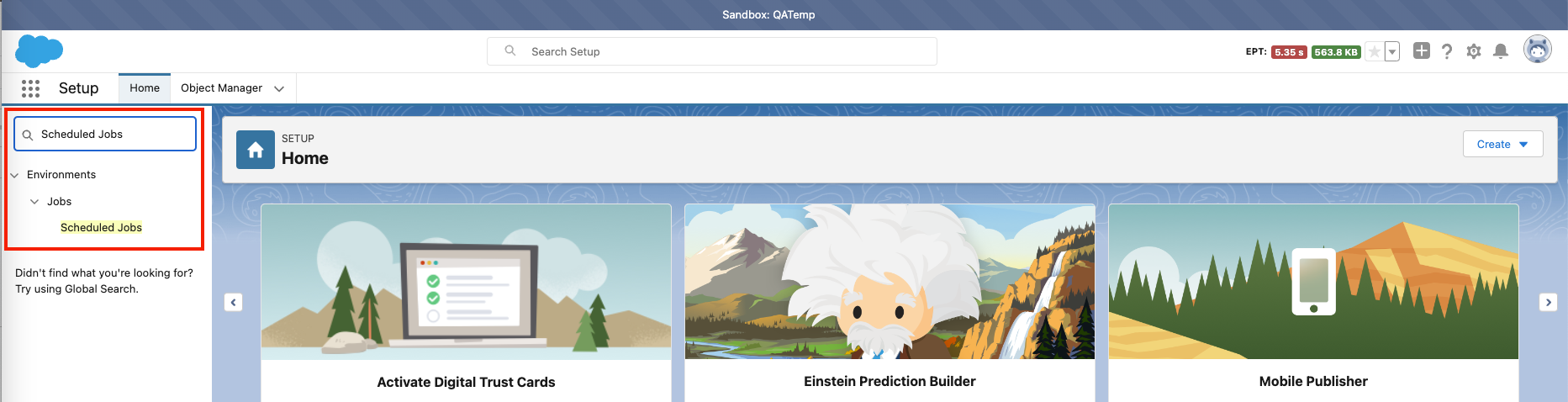Viewport: 1568px width, 402px height.
Task: Collapse the Environments tree section
Action: (x=14, y=175)
